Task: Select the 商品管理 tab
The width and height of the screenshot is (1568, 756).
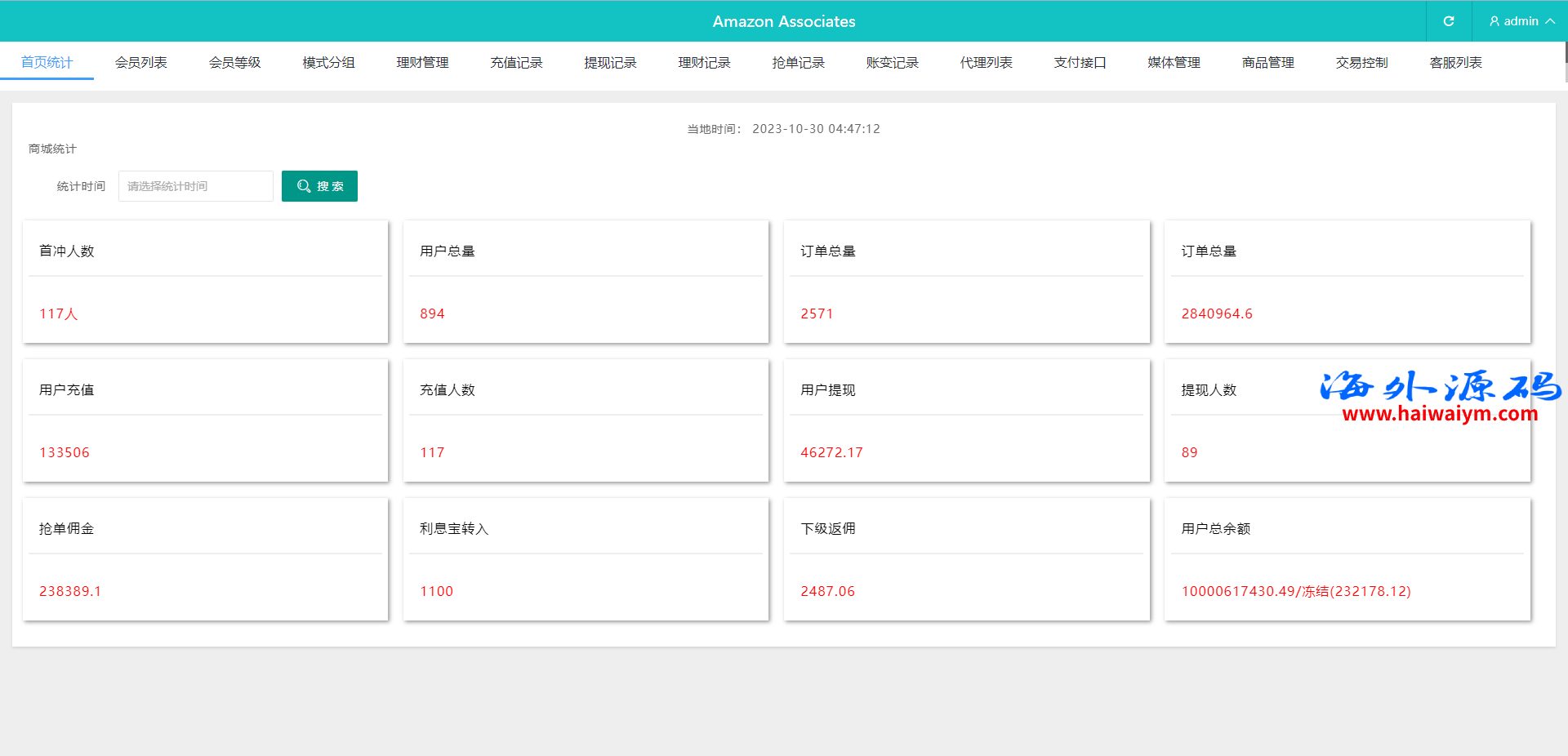Action: (1267, 63)
